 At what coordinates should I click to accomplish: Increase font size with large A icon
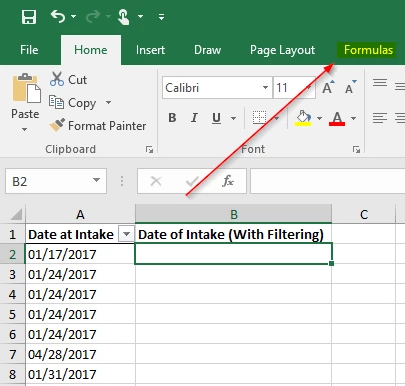click(328, 87)
